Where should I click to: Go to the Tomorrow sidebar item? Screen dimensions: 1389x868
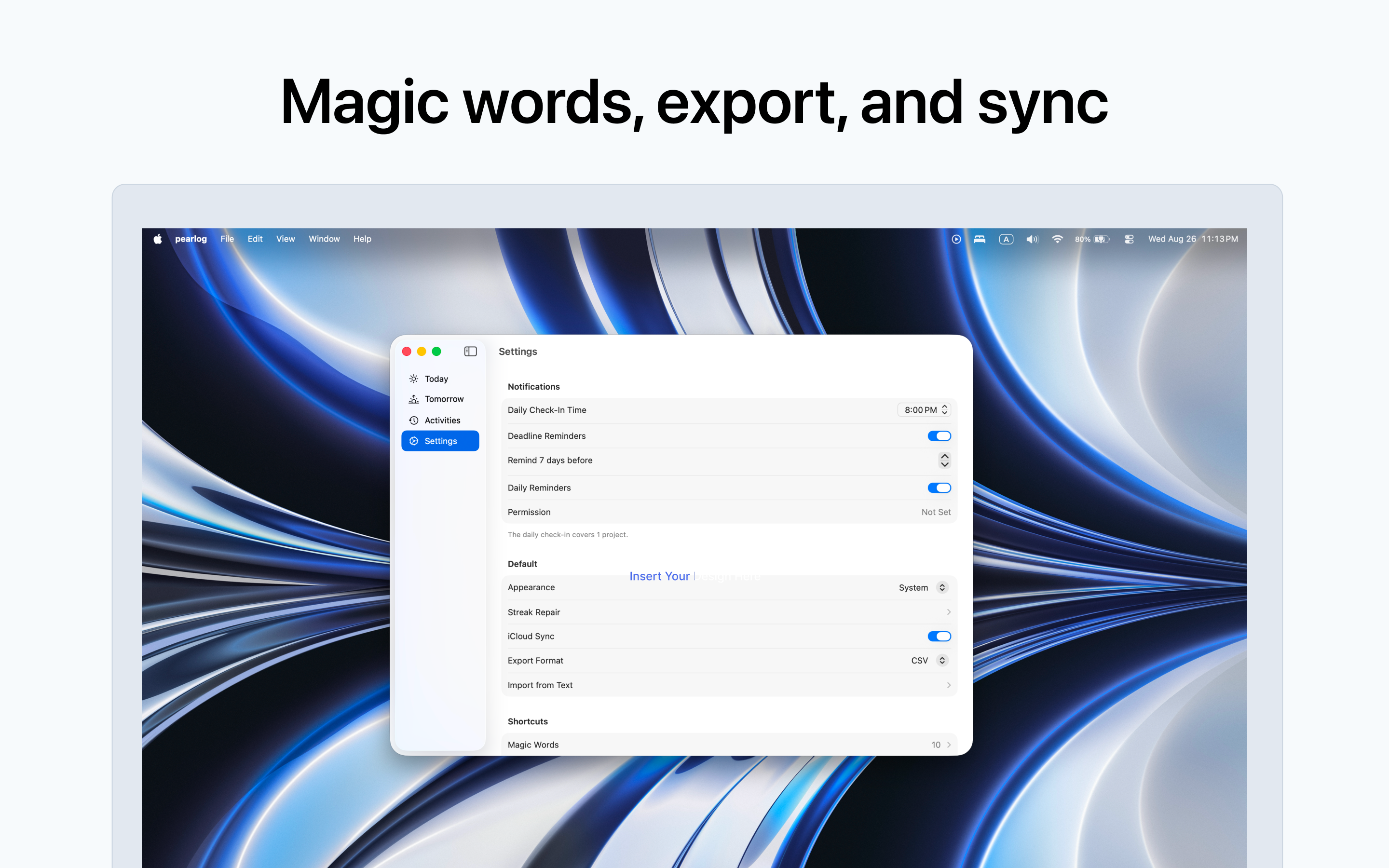click(440, 399)
